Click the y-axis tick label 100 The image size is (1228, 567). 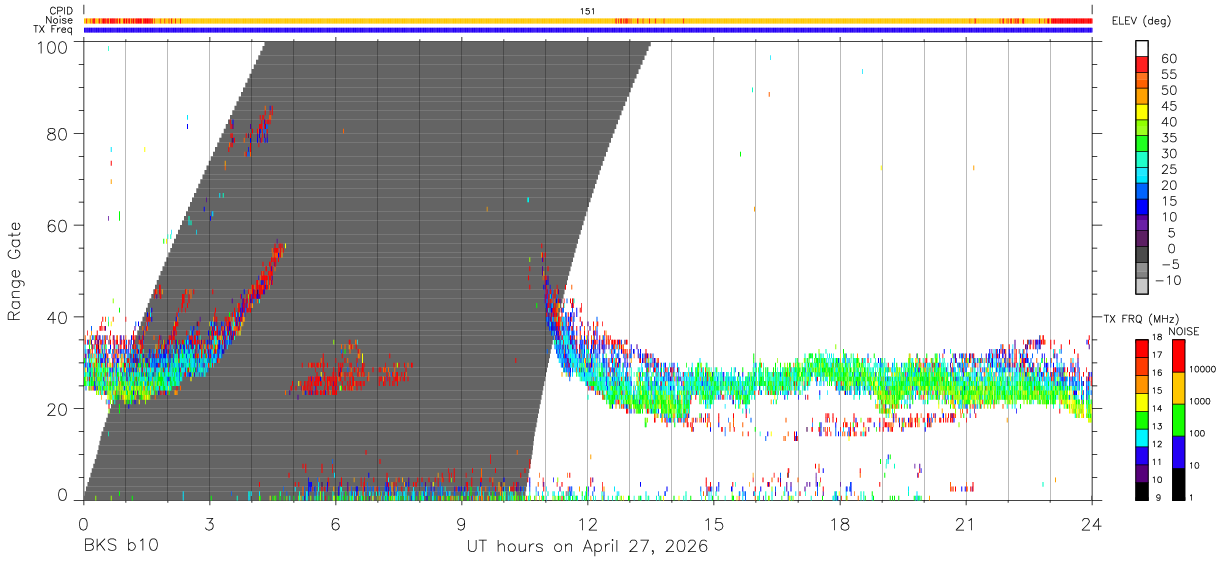pos(52,47)
